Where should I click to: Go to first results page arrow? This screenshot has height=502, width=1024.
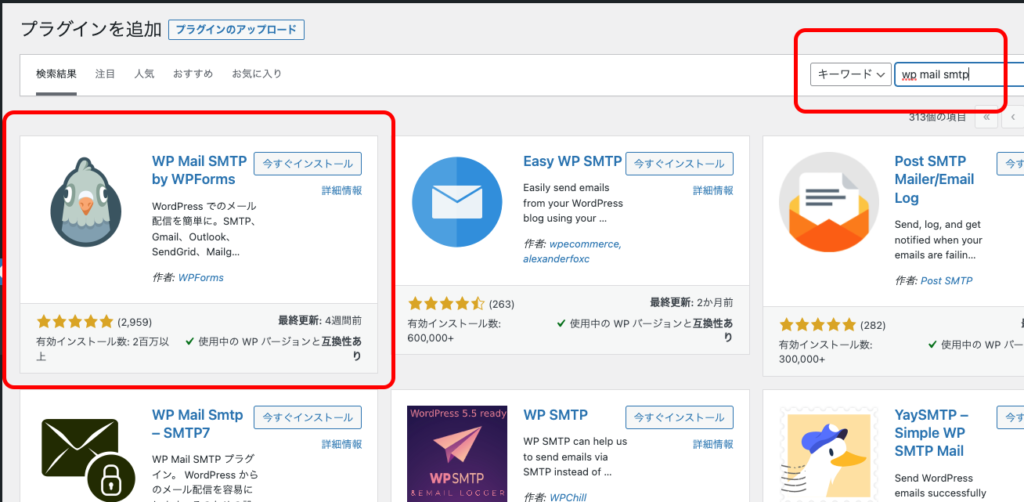987,117
